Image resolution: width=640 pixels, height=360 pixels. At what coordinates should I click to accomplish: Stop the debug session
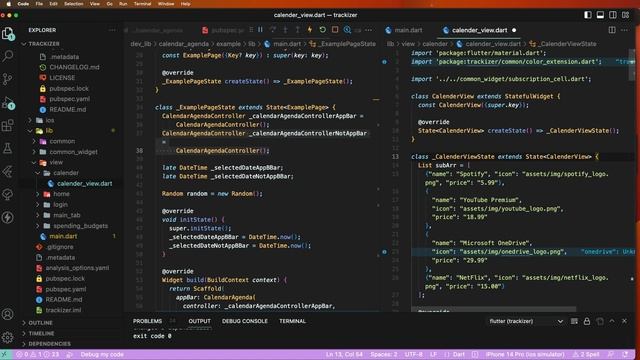point(335,30)
